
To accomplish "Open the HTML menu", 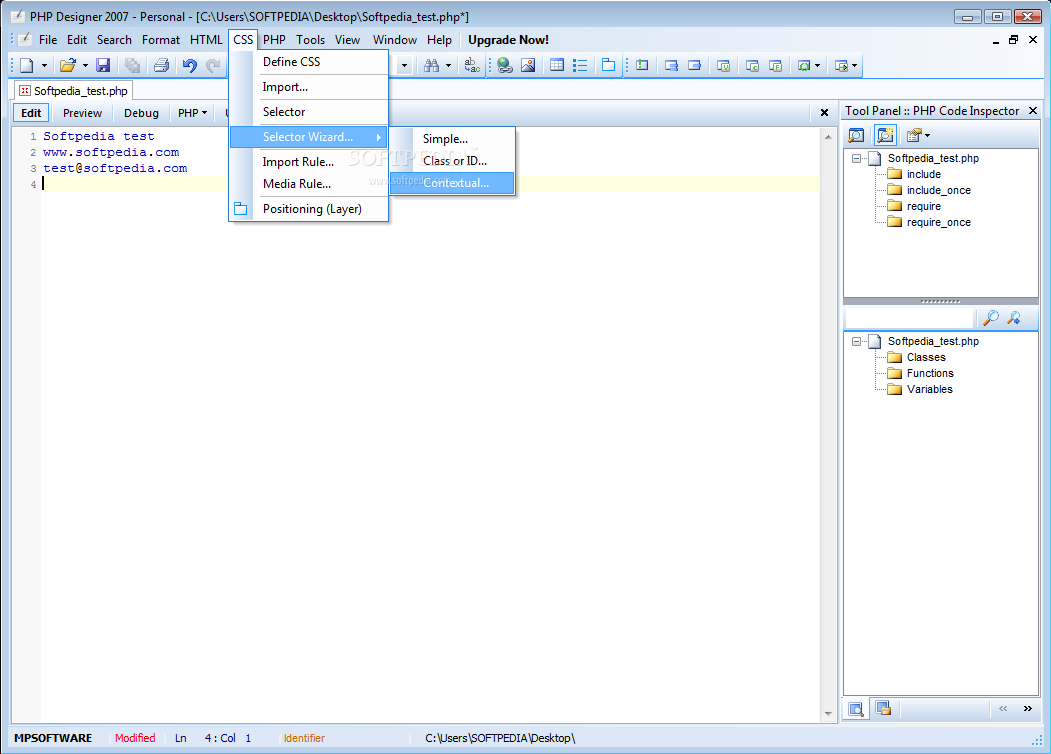I will coord(206,40).
